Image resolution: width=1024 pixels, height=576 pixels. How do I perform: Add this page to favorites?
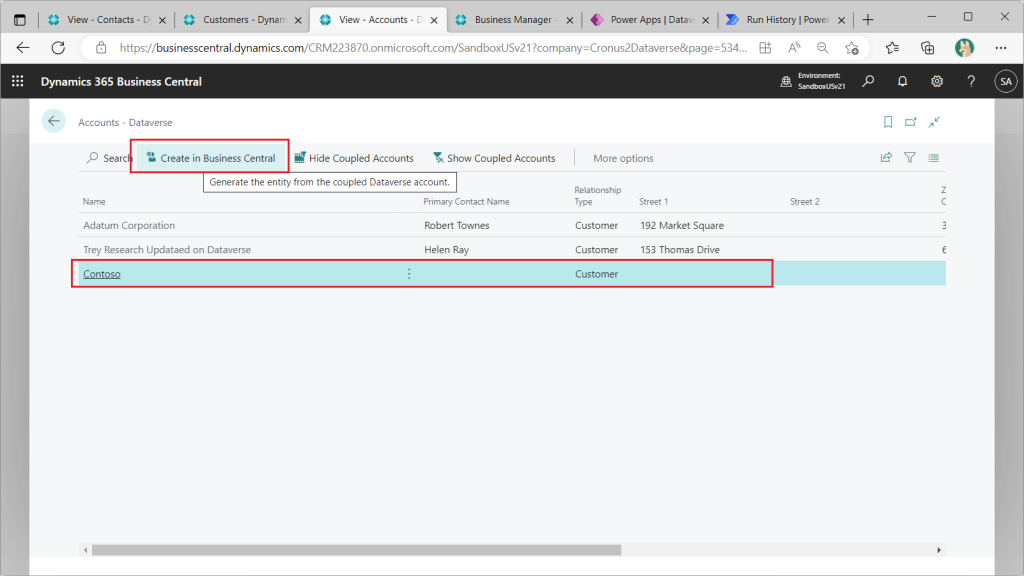coord(852,48)
